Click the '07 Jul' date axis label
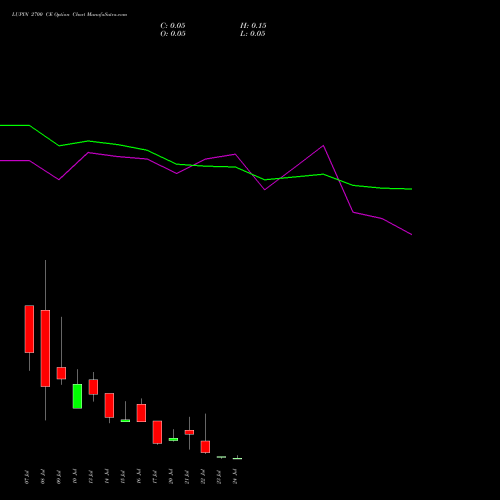Image resolution: width=500 pixels, height=500 pixels. point(27,477)
